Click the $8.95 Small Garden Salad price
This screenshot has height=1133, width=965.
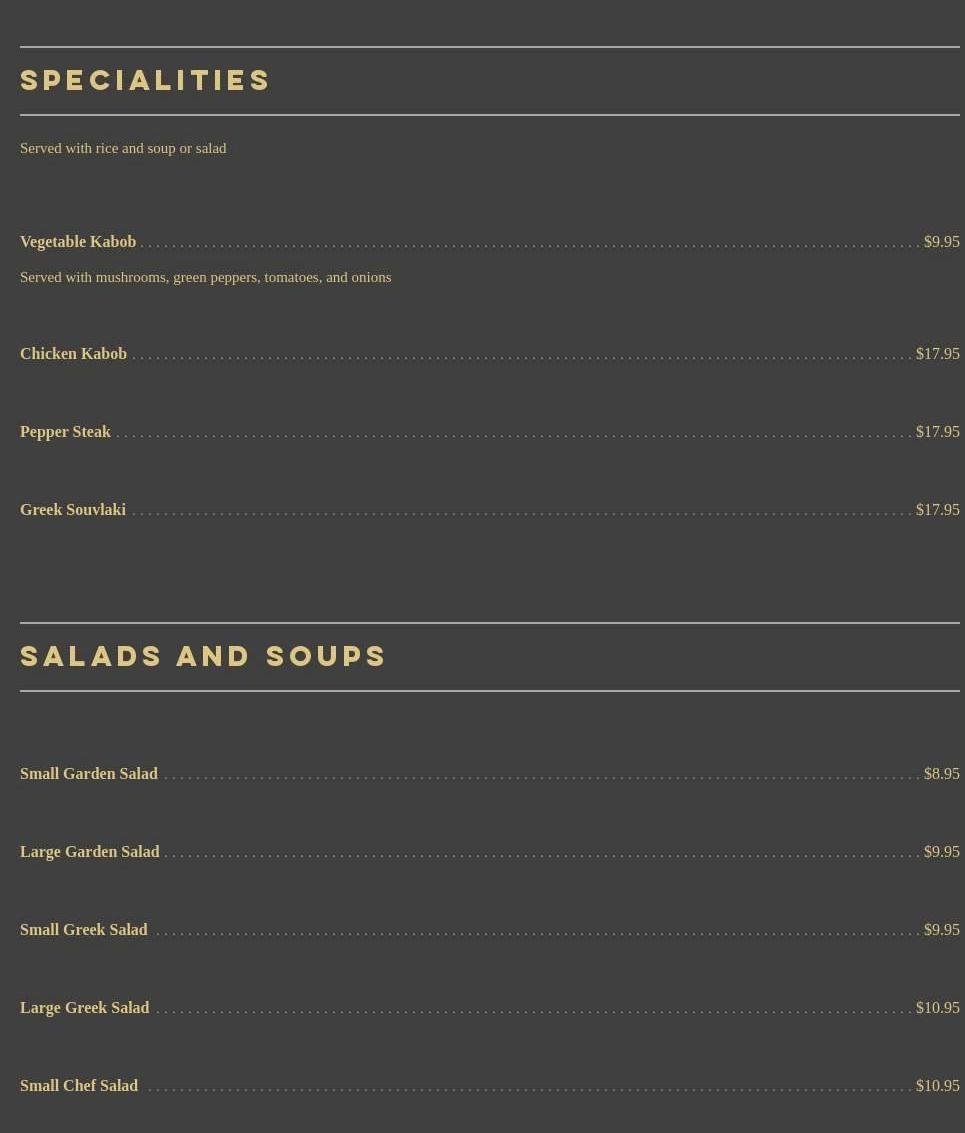coord(941,773)
